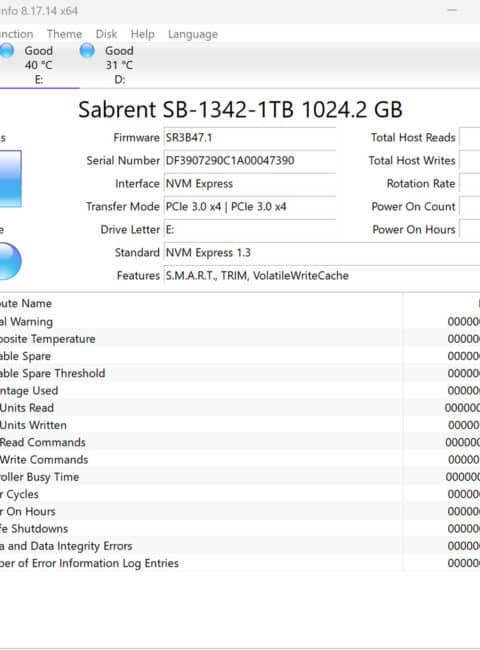Select the Controller Busy Time row
This screenshot has height=650, width=480.
pyautogui.click(x=240, y=477)
